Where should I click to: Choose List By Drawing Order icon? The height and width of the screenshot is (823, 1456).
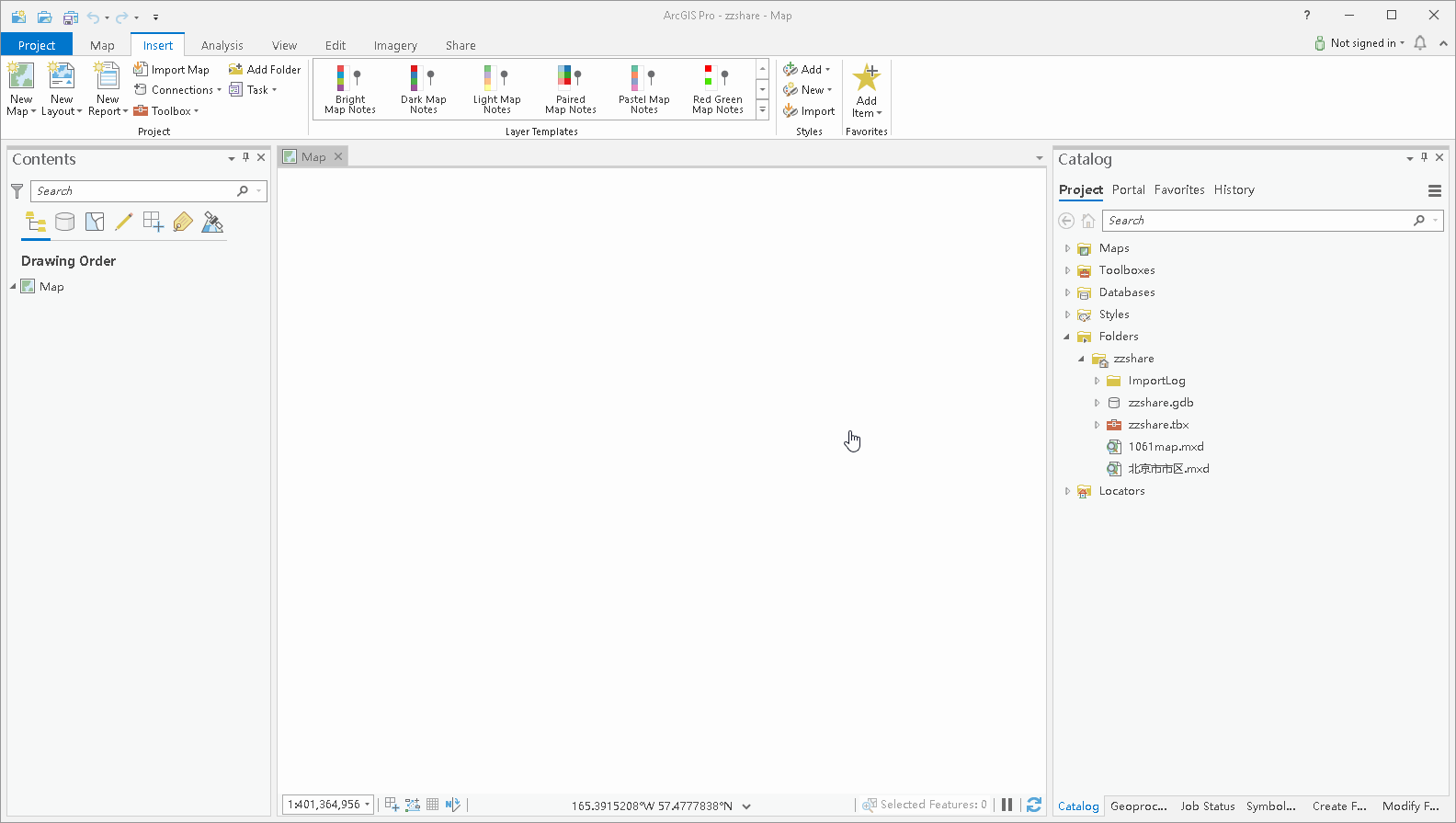click(36, 222)
